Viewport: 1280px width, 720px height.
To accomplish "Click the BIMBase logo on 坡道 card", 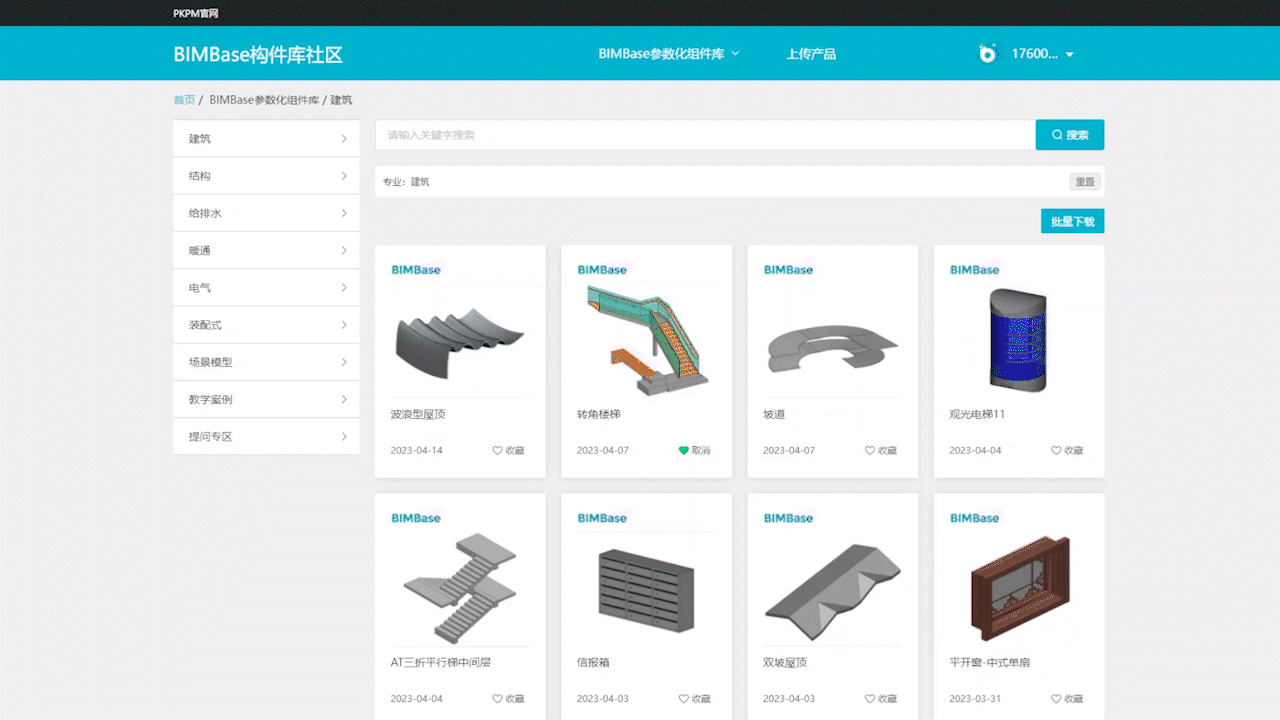I will tap(788, 270).
